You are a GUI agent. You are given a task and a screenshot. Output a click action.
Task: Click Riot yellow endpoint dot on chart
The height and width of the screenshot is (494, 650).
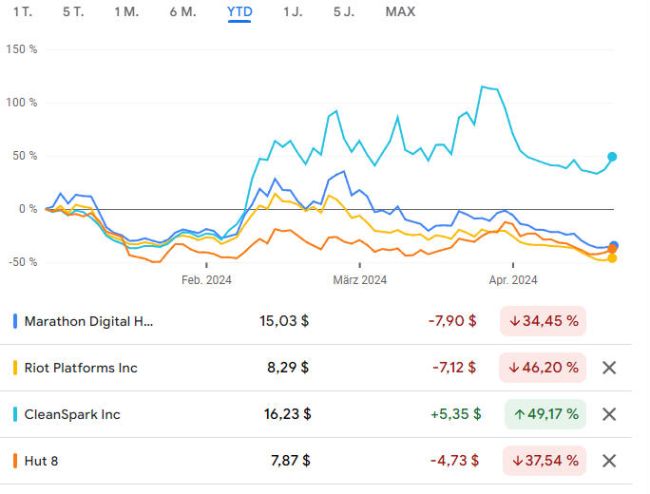[612, 258]
